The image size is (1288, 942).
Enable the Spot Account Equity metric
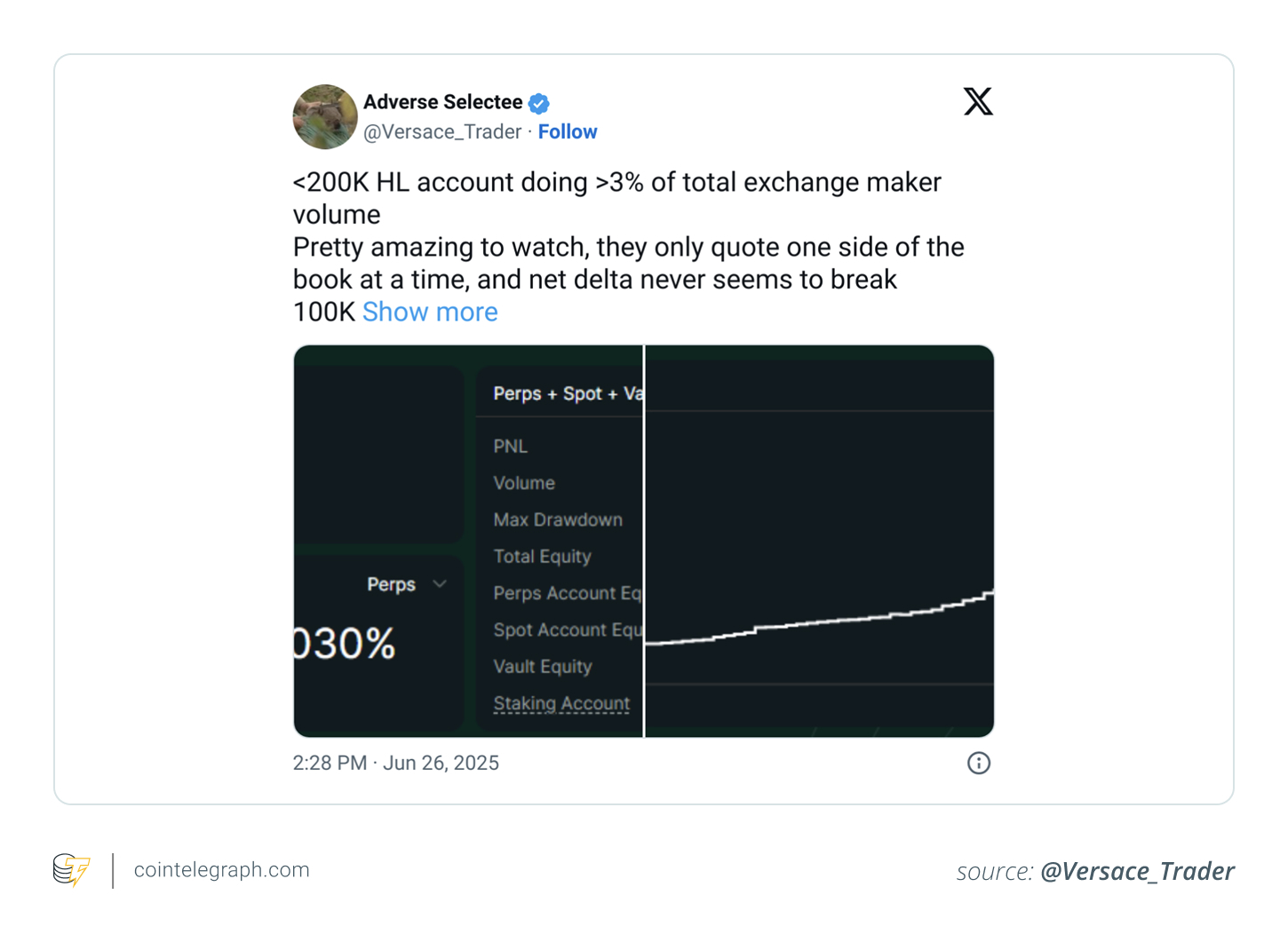pyautogui.click(x=568, y=630)
